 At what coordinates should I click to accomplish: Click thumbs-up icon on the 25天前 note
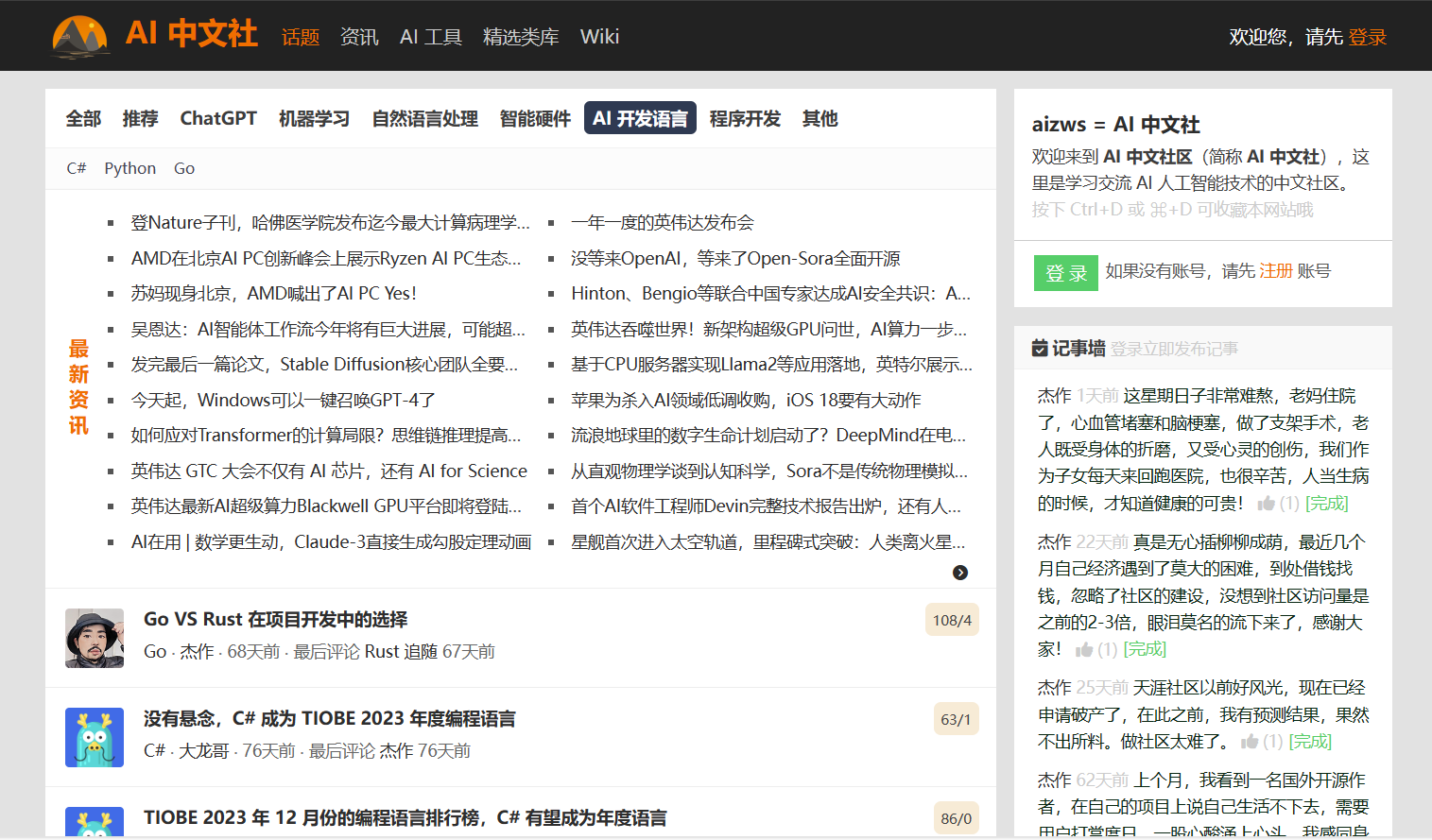pos(1250,742)
